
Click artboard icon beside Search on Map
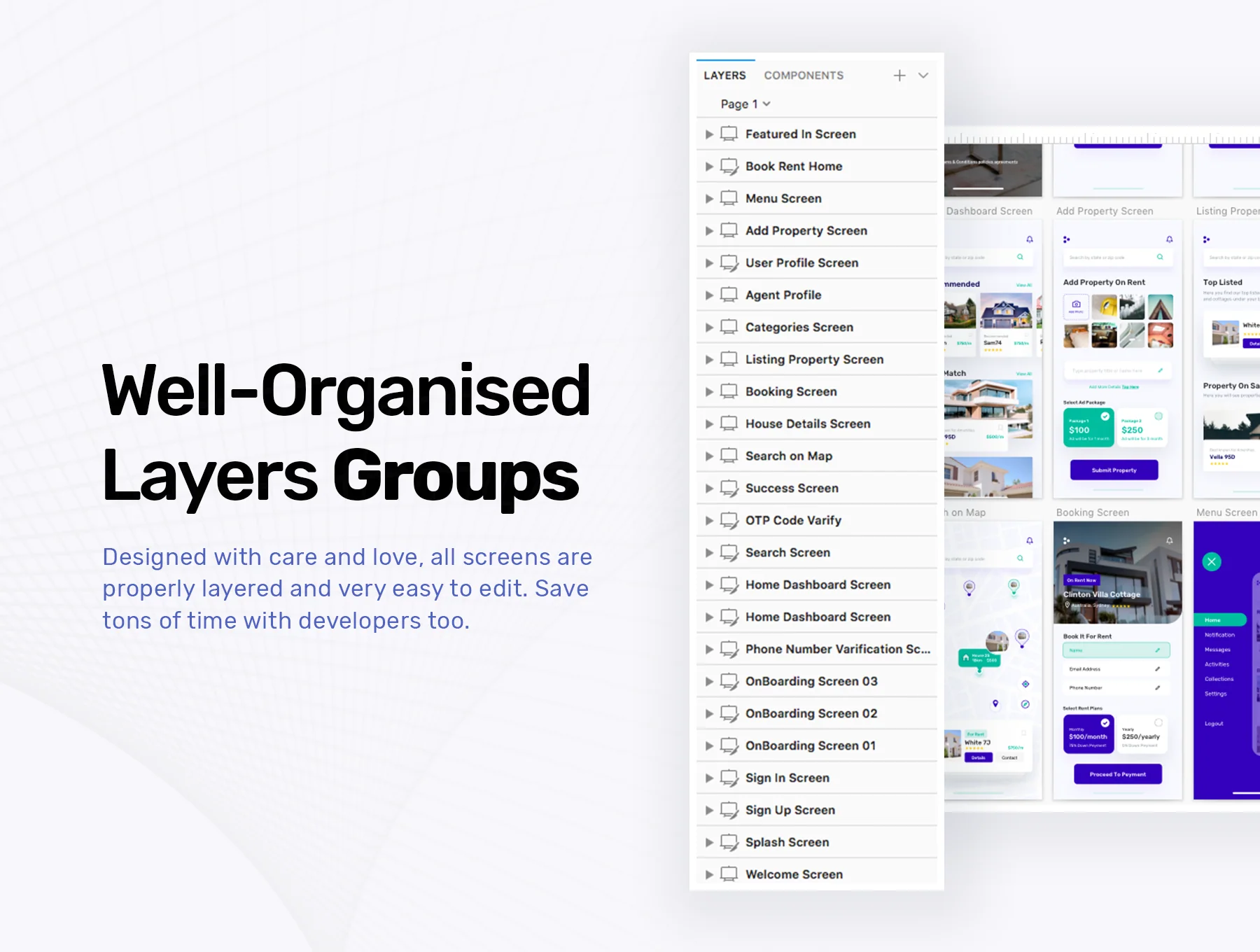(x=729, y=456)
